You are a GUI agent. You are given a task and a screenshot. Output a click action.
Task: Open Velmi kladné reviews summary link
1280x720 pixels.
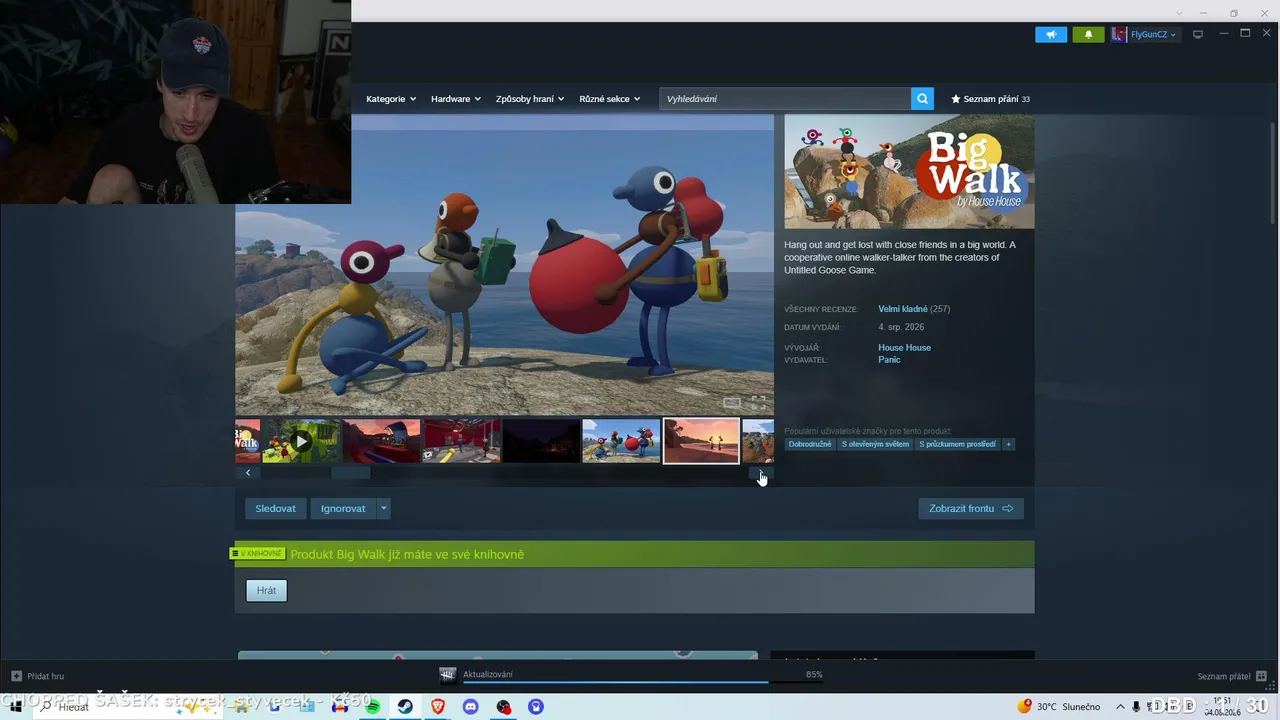903,309
